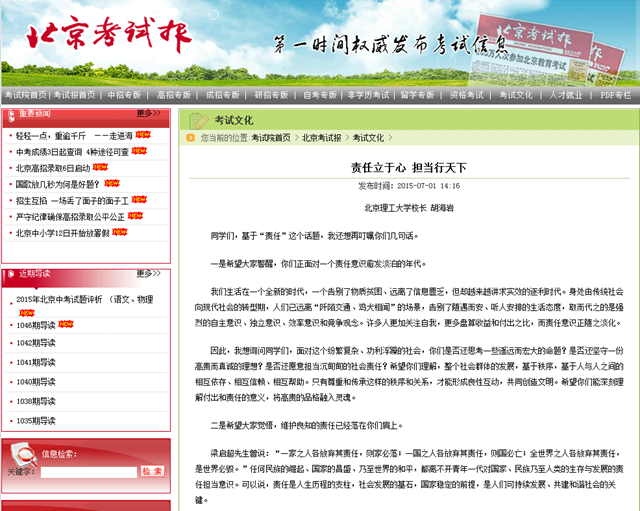Go to PDF专栏 in the navigation bar

pos(615,95)
